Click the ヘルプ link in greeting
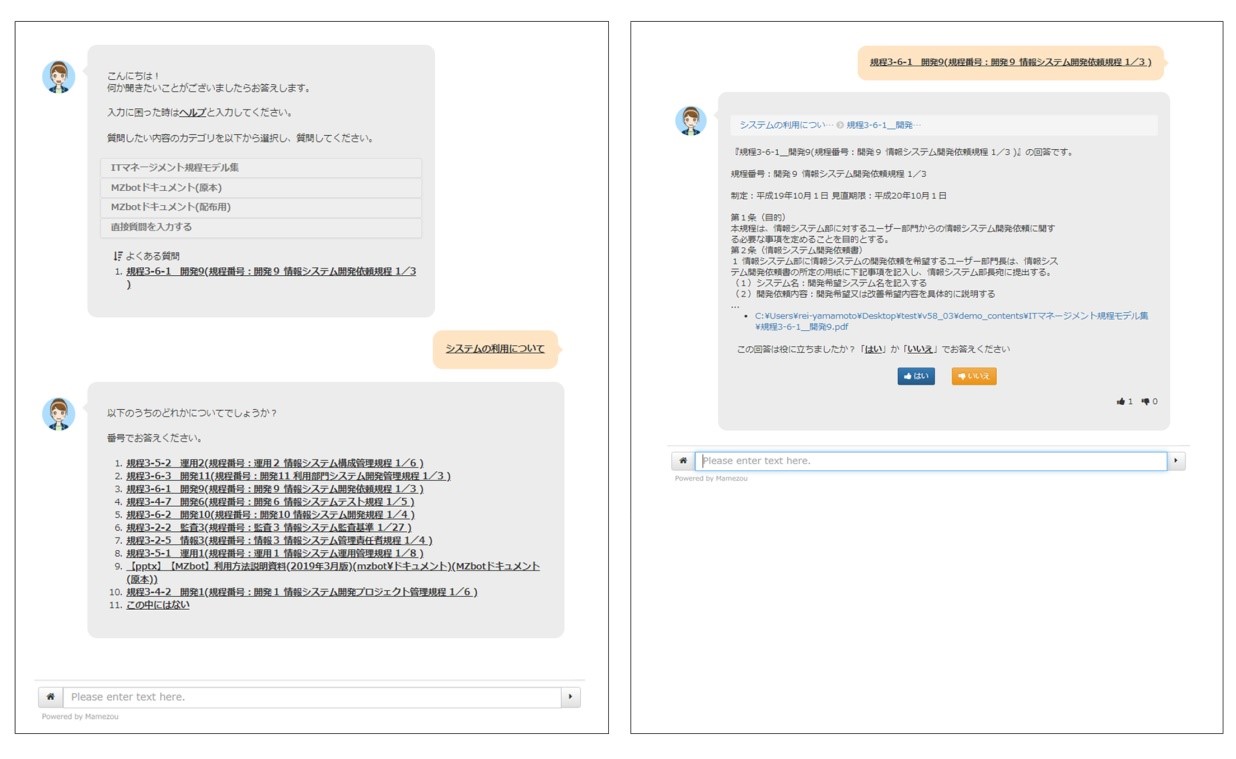 point(193,113)
